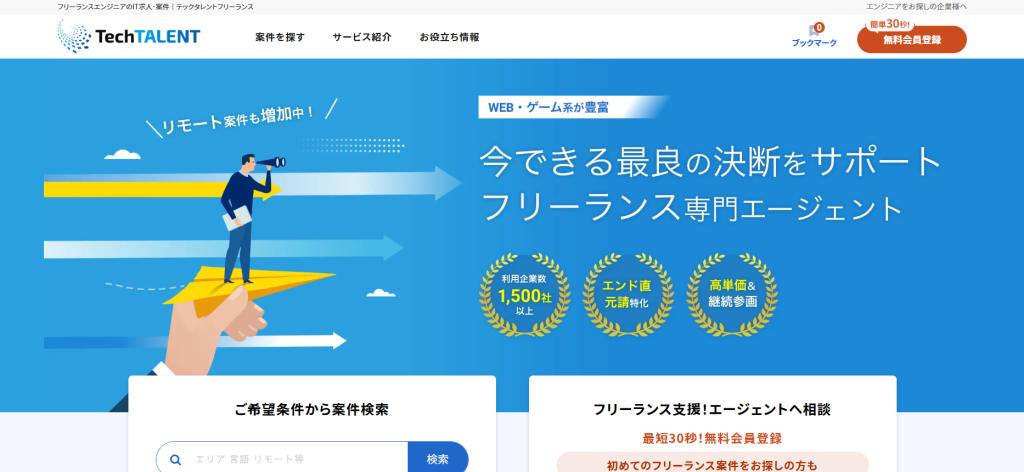The height and width of the screenshot is (472, 1024).
Task: Open the サービス紹介 menu item
Action: [362, 37]
